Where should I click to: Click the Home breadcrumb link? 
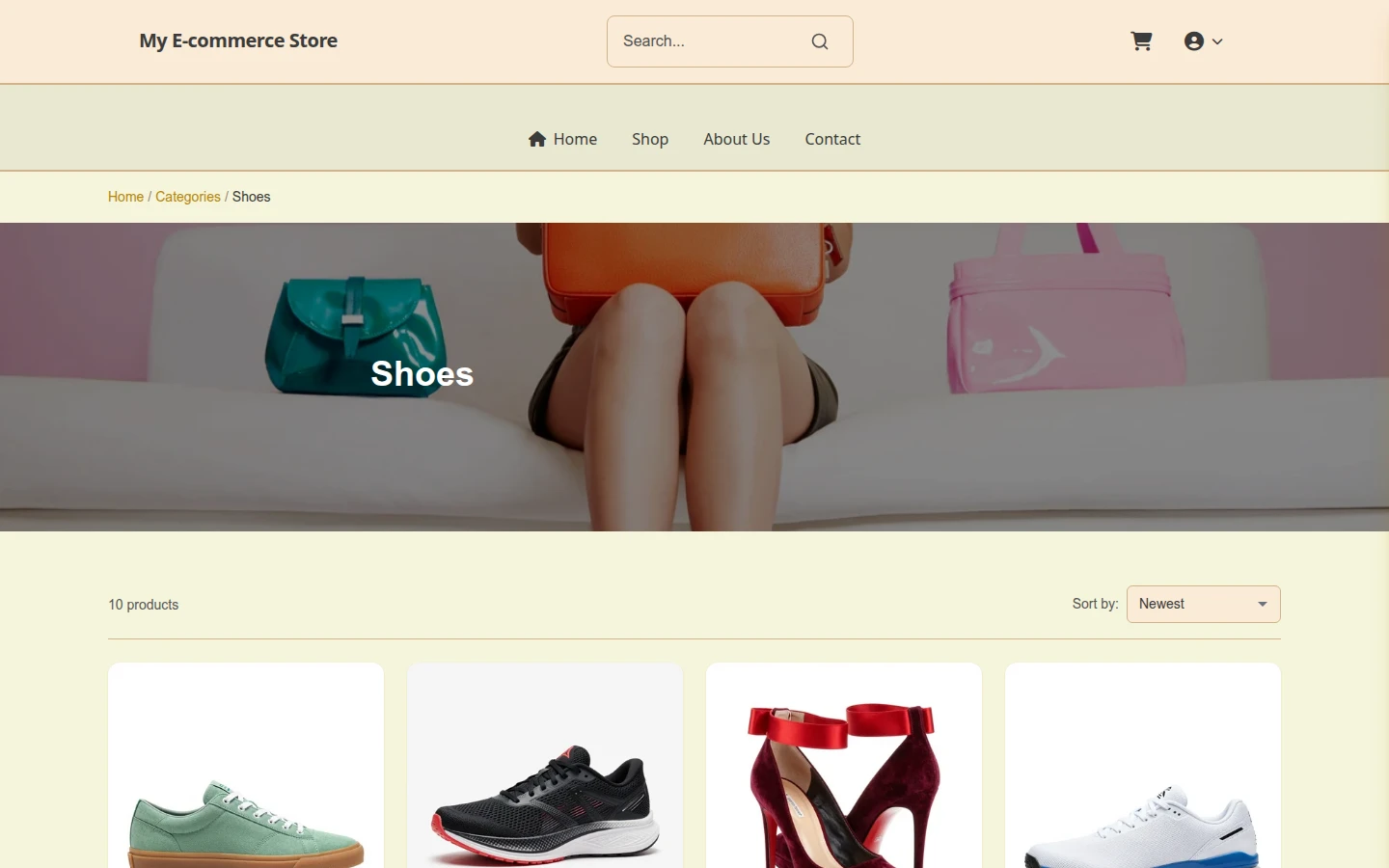125,197
